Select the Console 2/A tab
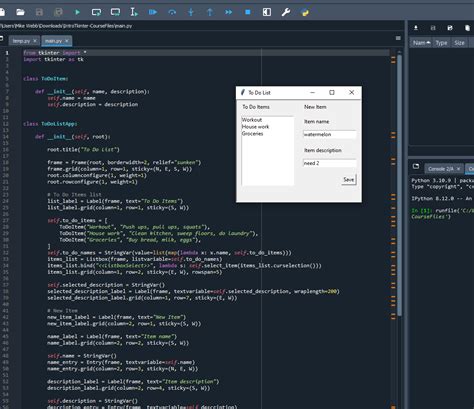The width and height of the screenshot is (474, 409). click(x=440, y=169)
